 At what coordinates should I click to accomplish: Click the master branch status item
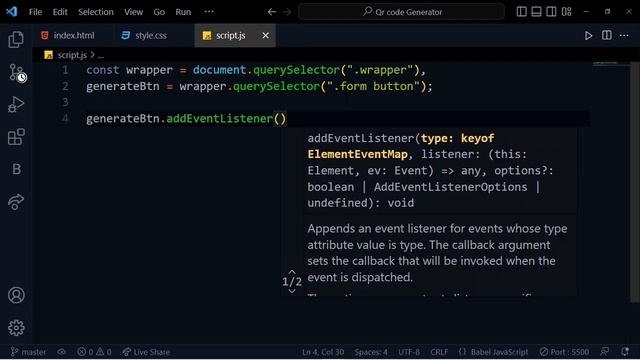point(28,352)
